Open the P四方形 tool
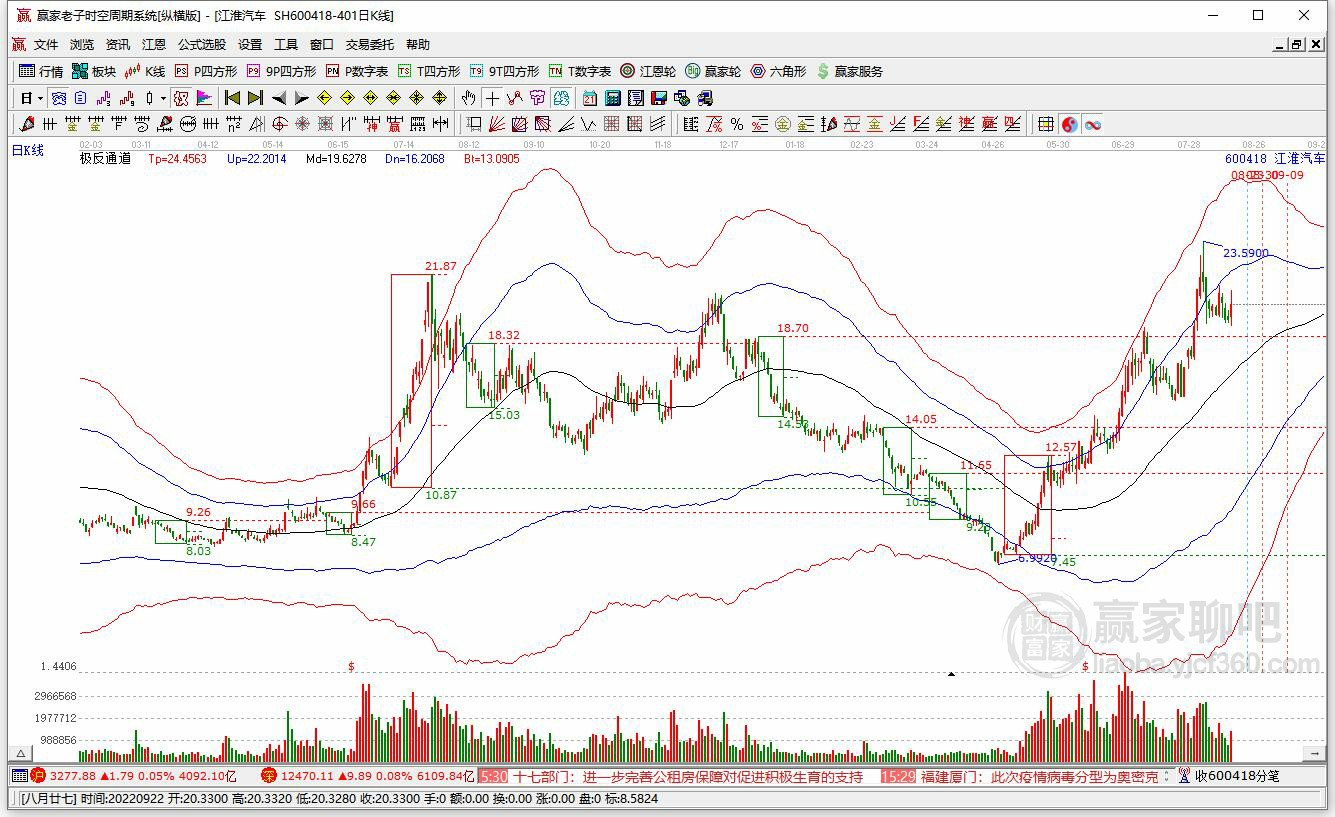The width and height of the screenshot is (1335, 817). 206,71
